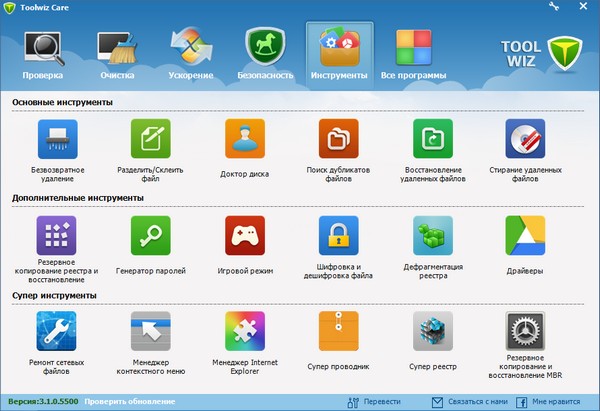This screenshot has width=600, height=411.
Task: Open the Безвозвратное удаление shredder tool
Action: (x=57, y=139)
